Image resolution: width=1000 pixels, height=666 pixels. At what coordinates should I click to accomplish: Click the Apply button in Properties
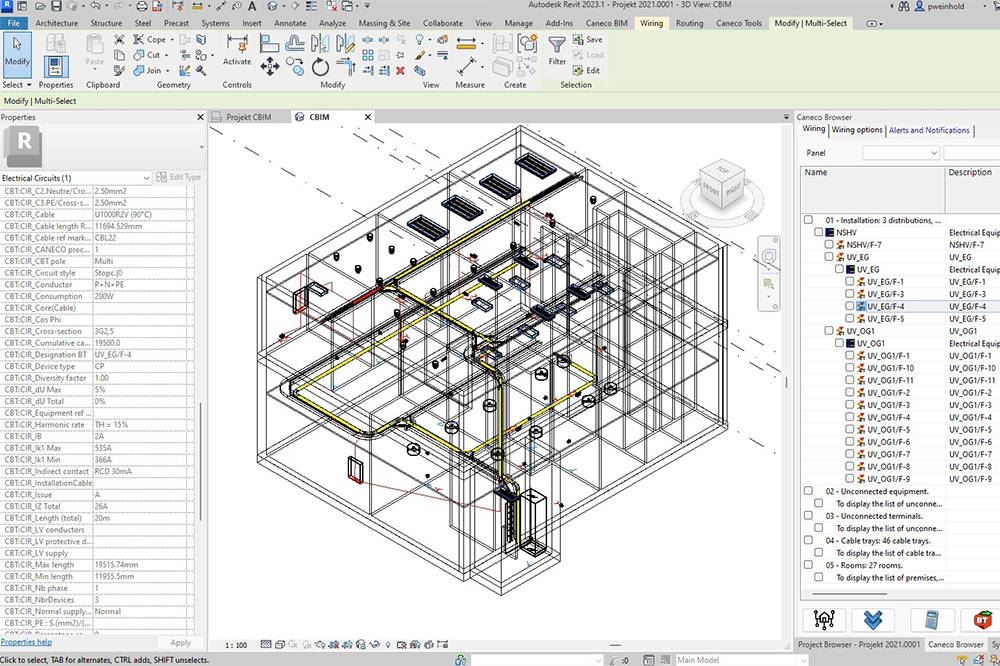pos(180,642)
